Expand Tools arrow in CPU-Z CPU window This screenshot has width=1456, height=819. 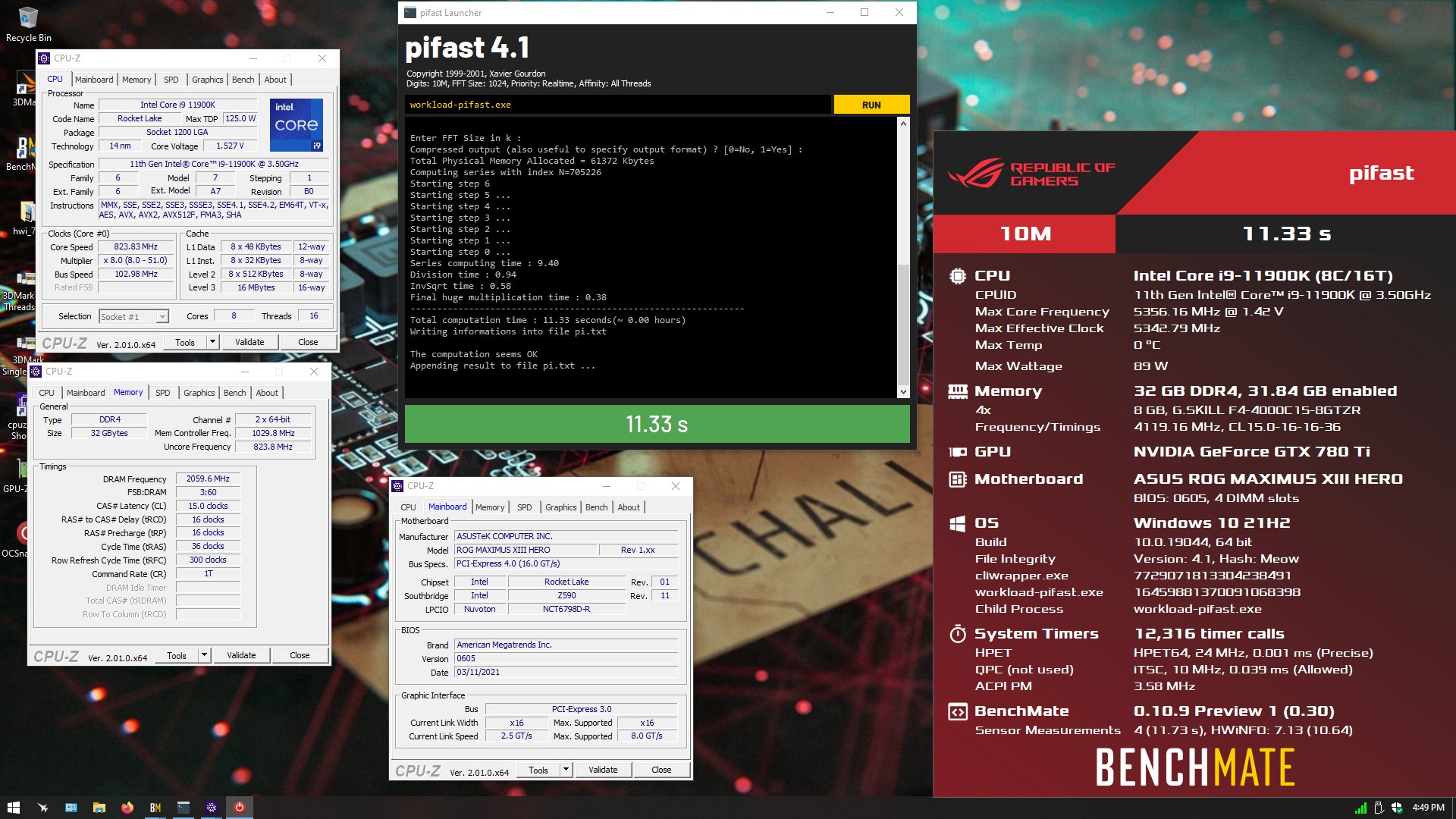pyautogui.click(x=212, y=342)
